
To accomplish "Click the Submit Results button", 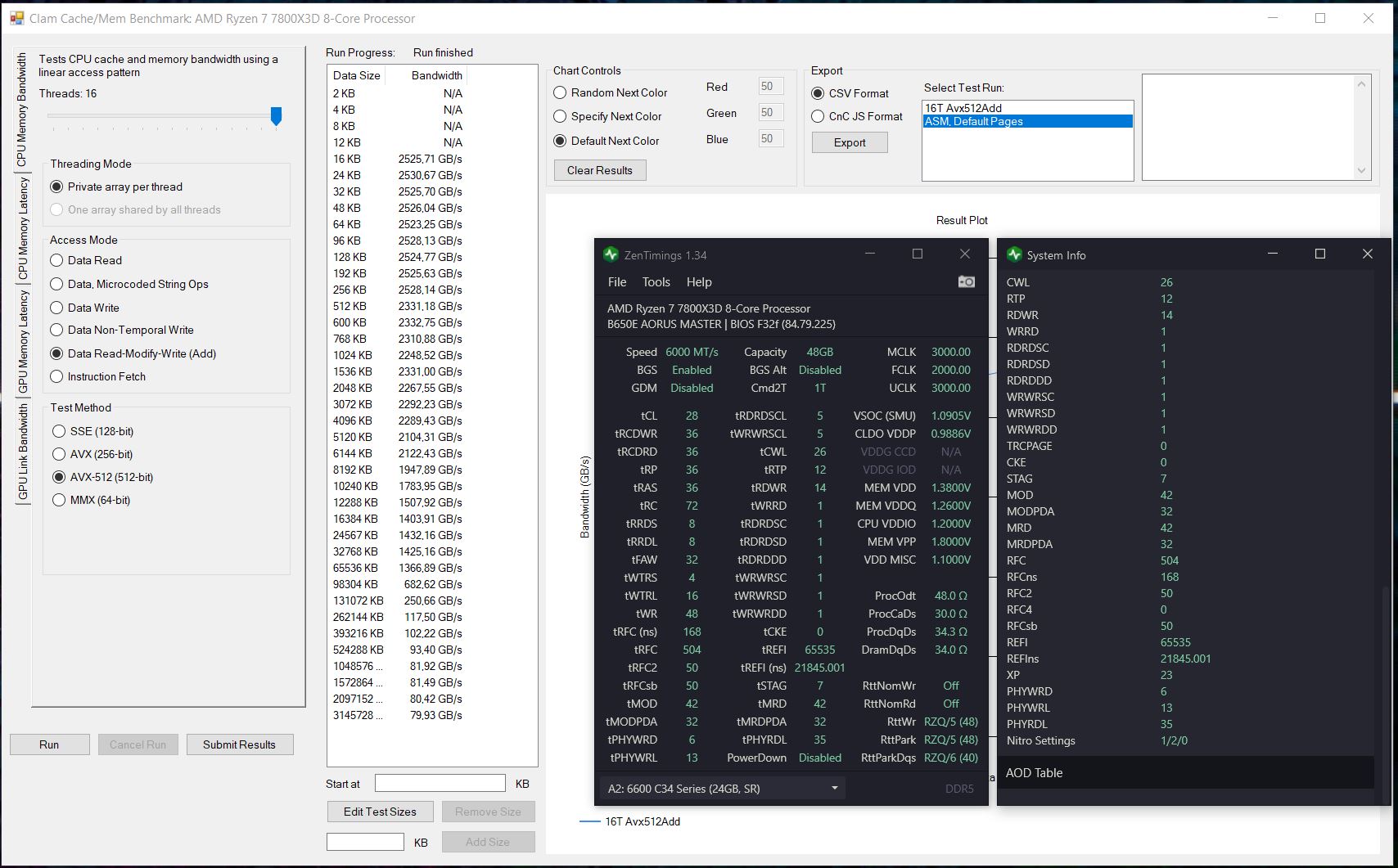I will click(239, 744).
